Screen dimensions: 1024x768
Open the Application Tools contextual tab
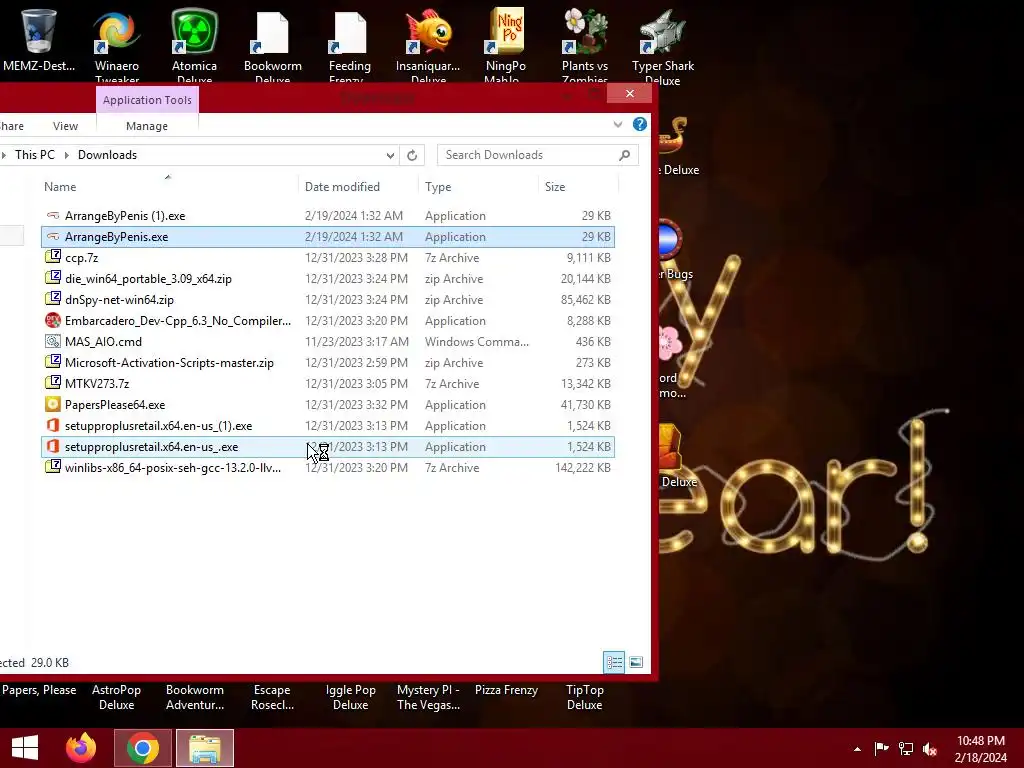(x=147, y=100)
